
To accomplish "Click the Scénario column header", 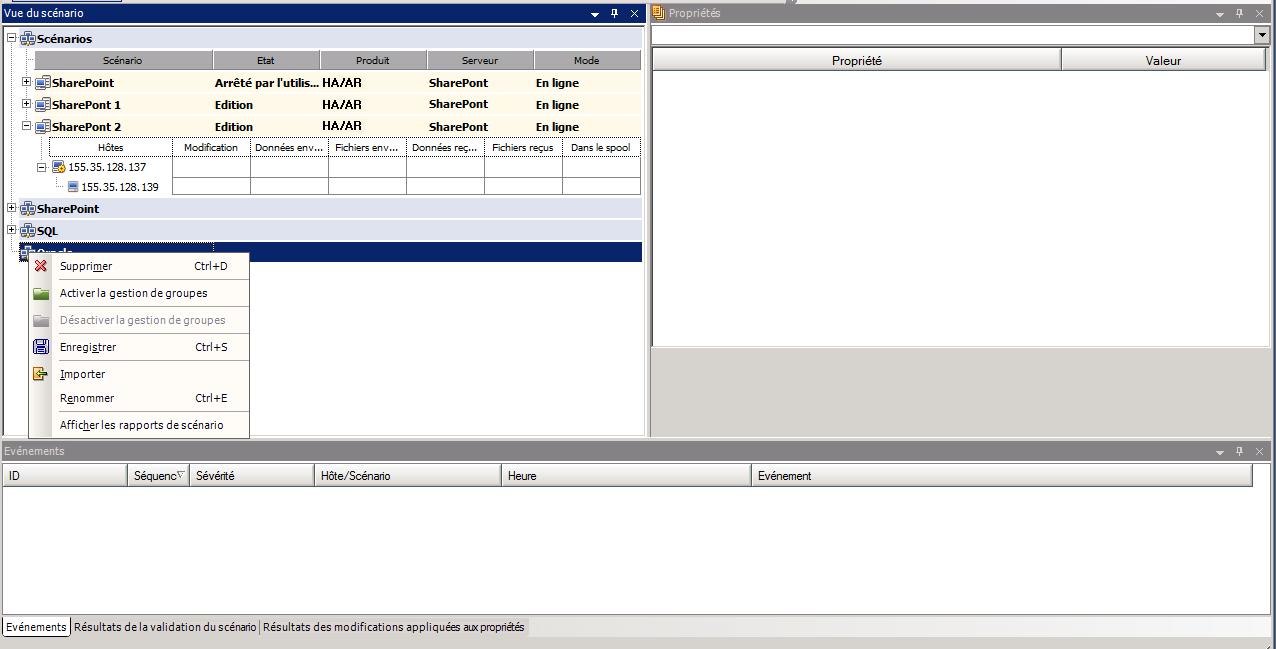I will 123,61.
